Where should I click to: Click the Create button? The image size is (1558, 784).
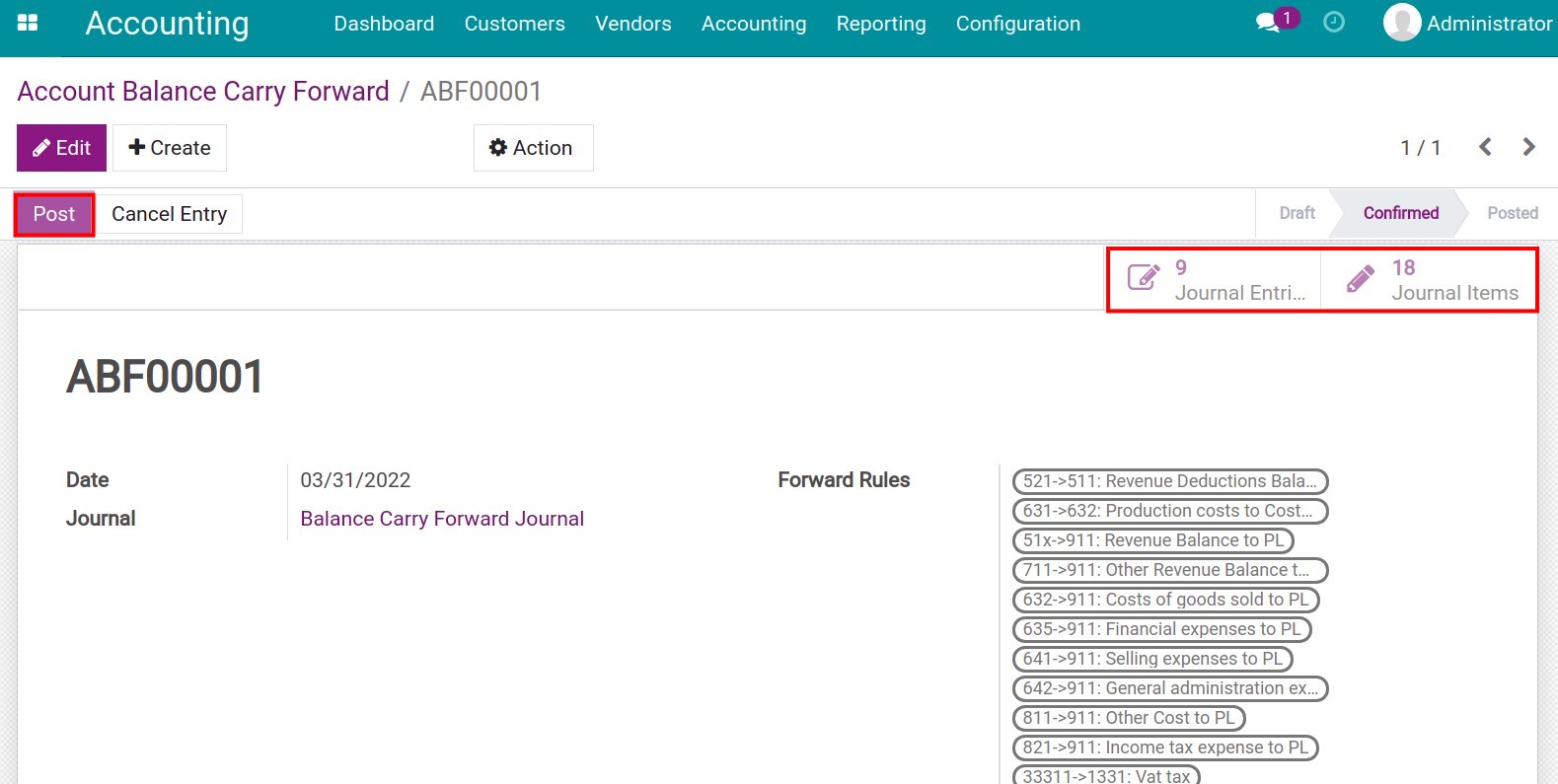tap(170, 148)
